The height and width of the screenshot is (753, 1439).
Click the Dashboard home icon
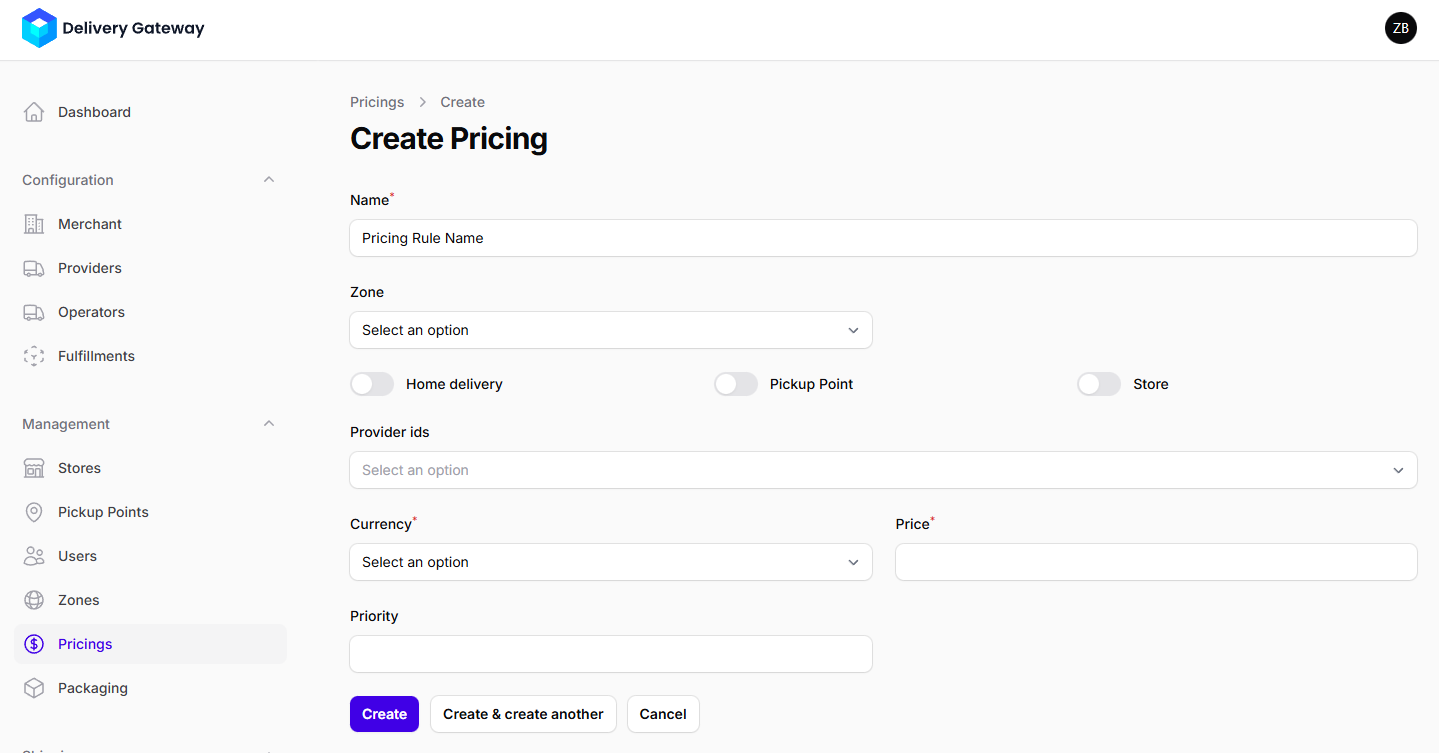click(34, 112)
